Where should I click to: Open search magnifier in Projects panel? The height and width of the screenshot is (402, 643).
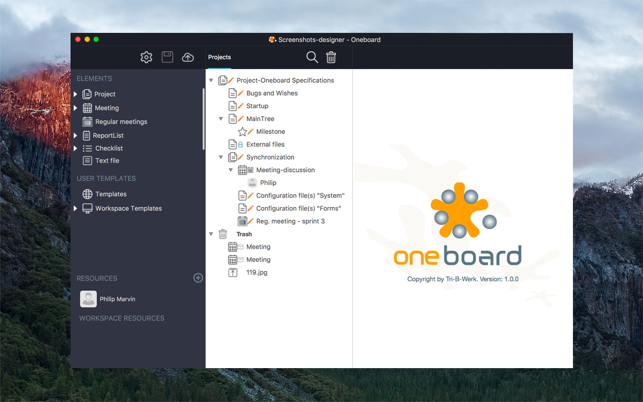pyautogui.click(x=312, y=57)
